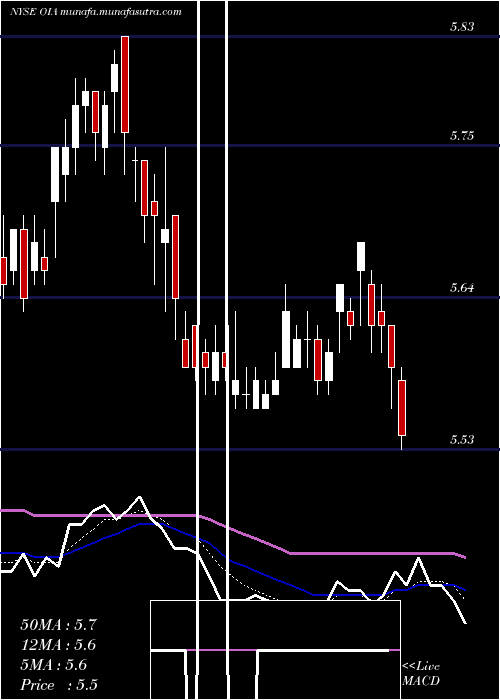Click the NYSE OIA munafa.munafasutra.com header text
The image size is (500, 700).
pos(96,12)
